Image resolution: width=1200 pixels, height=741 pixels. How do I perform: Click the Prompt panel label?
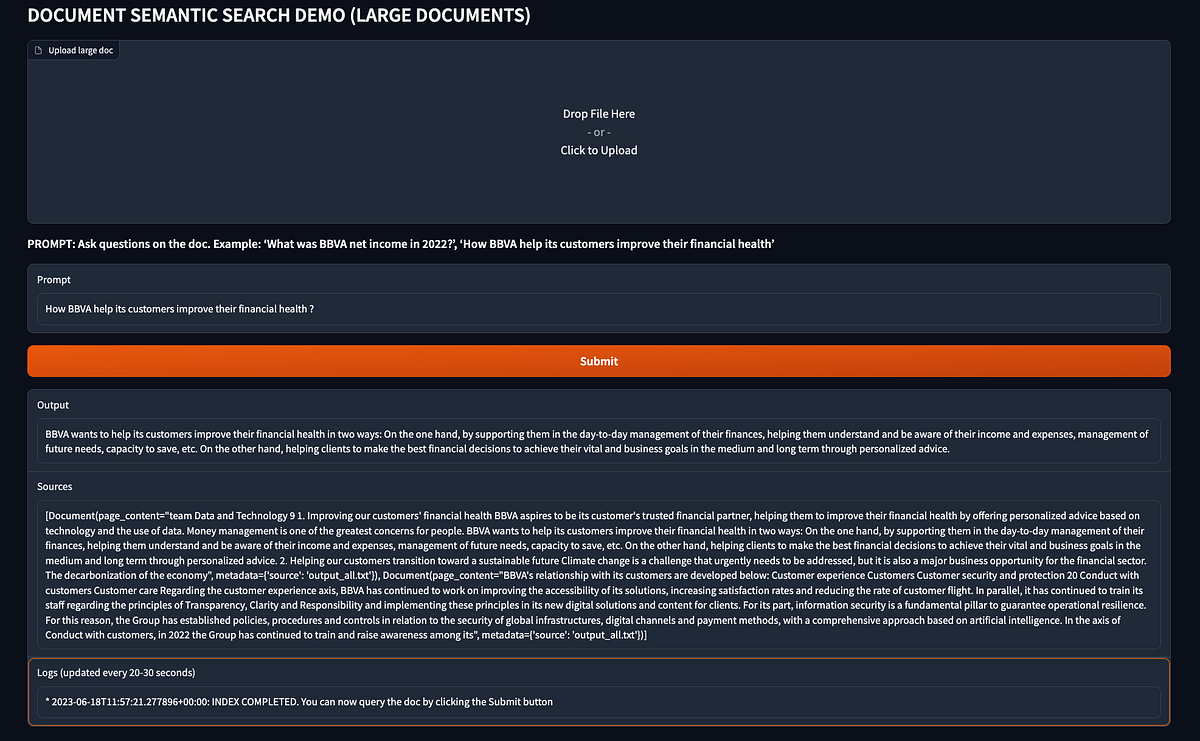coord(53,279)
